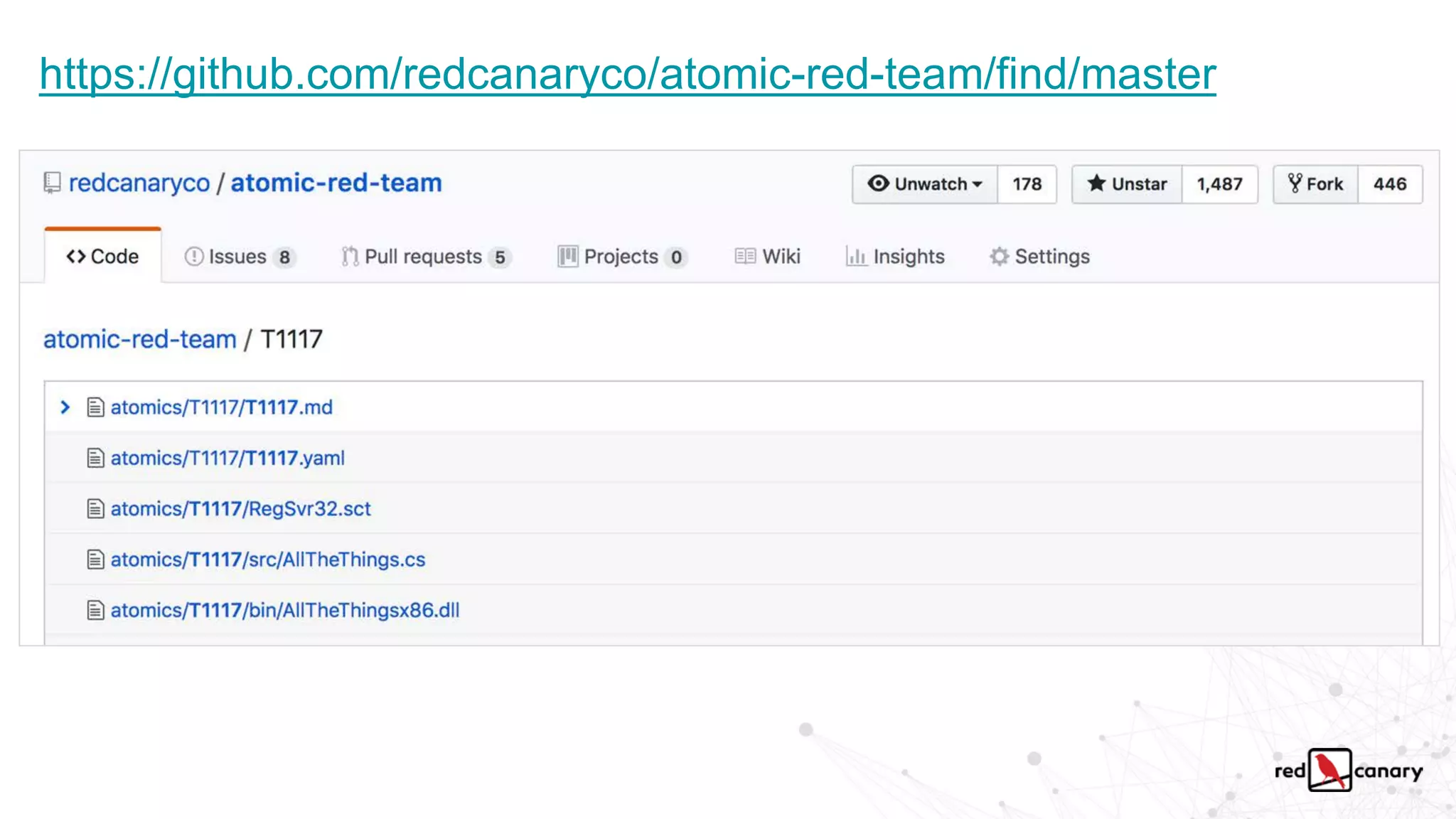View the 446 forks count

tap(1390, 184)
